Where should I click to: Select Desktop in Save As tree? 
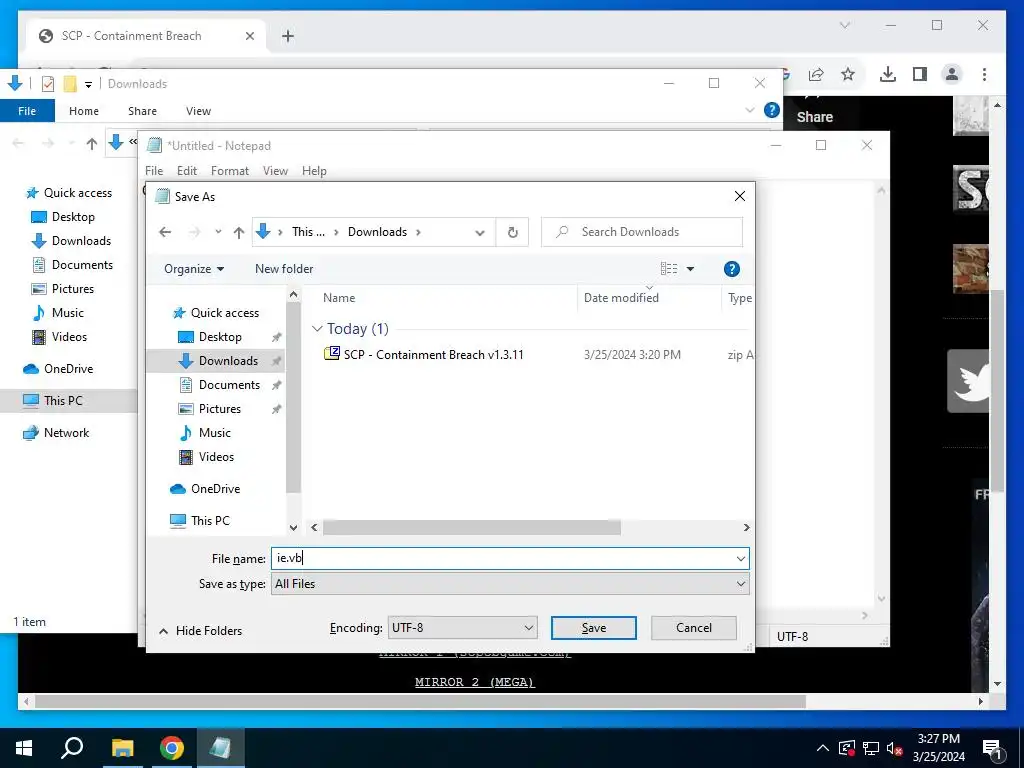pyautogui.click(x=219, y=337)
